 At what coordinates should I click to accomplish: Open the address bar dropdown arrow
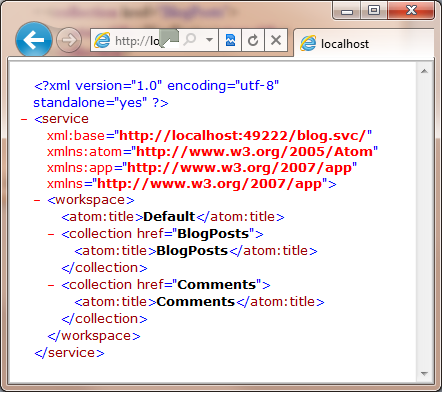pos(209,40)
